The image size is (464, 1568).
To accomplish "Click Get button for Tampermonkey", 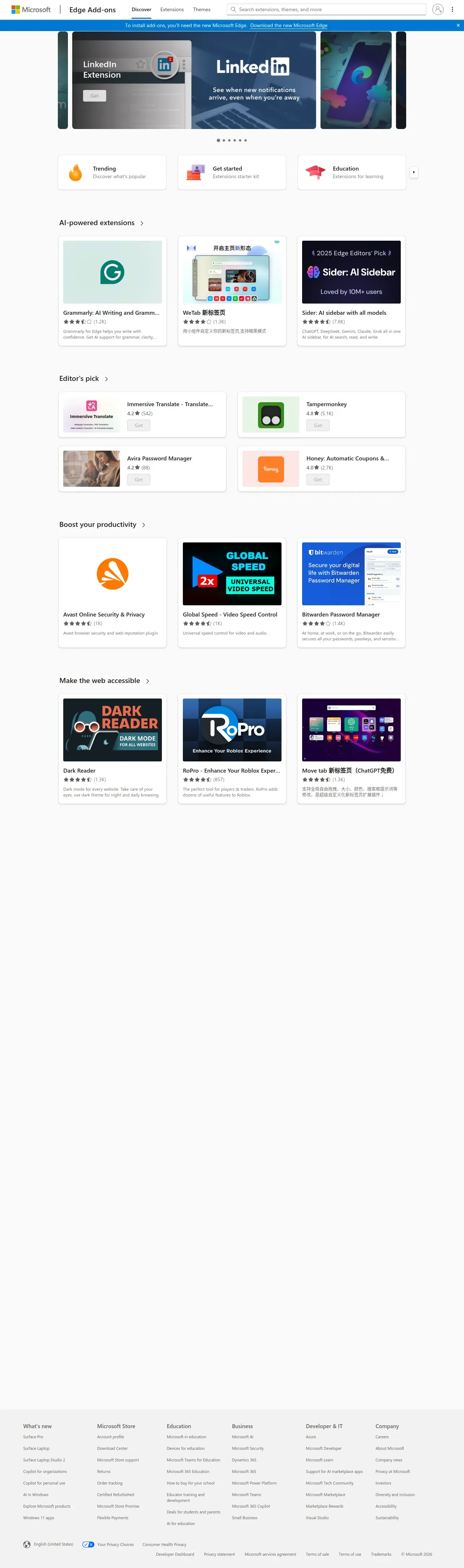I will tap(318, 425).
